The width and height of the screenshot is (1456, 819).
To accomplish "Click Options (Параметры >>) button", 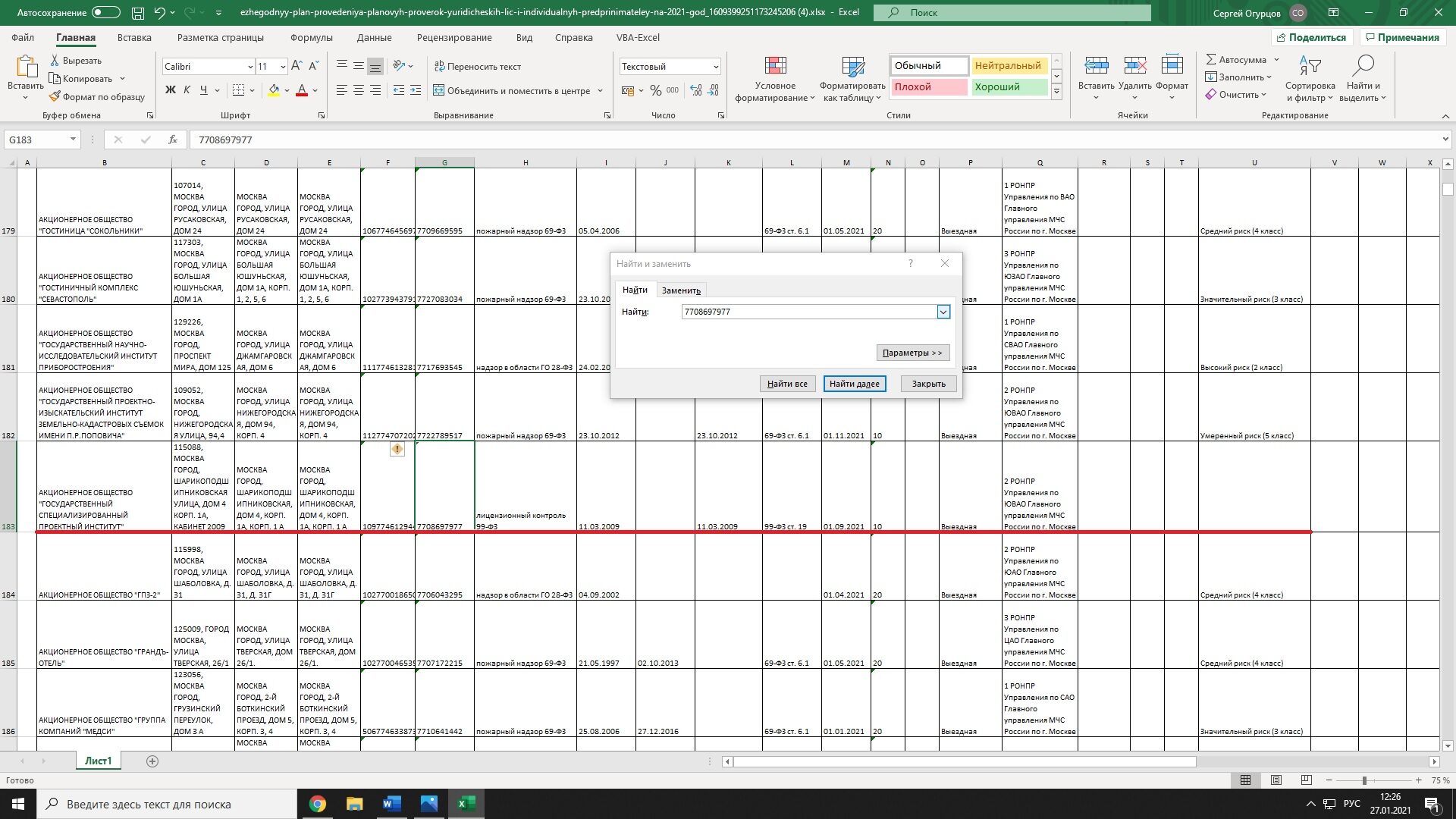I will pos(912,353).
